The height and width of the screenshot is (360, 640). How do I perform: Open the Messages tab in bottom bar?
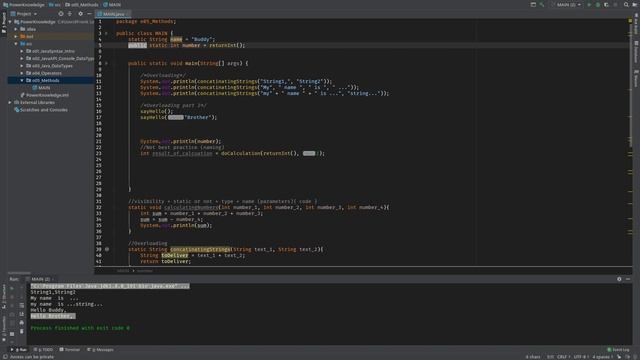pyautogui.click(x=100, y=350)
